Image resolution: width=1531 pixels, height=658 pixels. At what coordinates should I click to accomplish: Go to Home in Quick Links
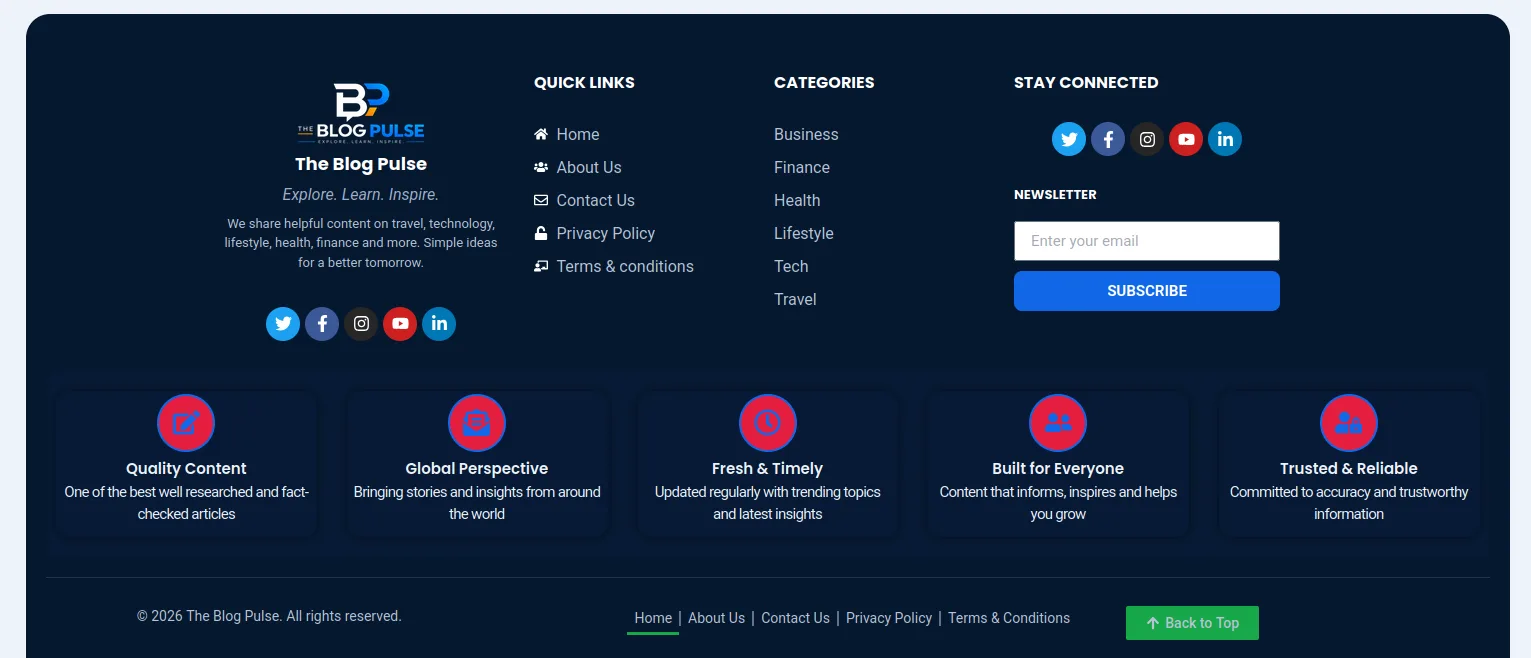(567, 134)
